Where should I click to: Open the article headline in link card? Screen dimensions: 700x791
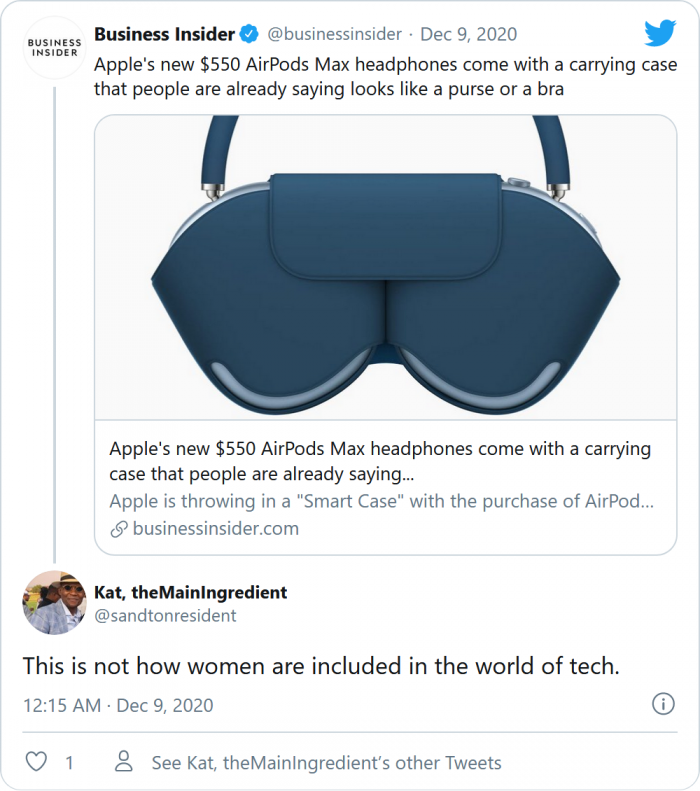pyautogui.click(x=380, y=460)
